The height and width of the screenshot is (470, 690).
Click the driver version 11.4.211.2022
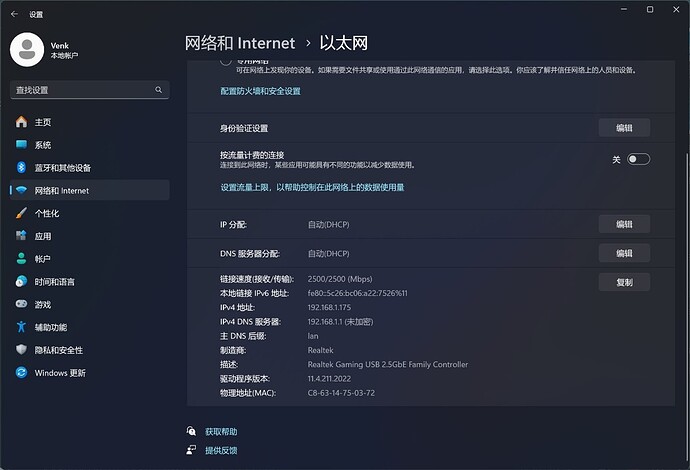(x=329, y=378)
